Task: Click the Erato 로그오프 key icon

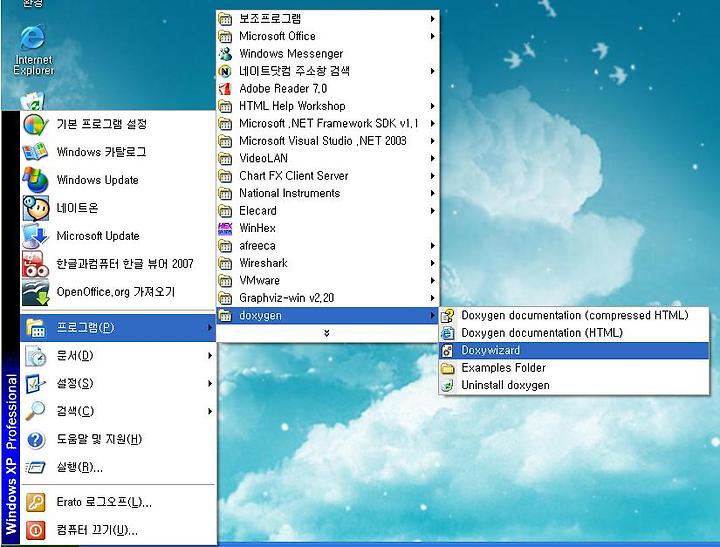Action: point(35,502)
